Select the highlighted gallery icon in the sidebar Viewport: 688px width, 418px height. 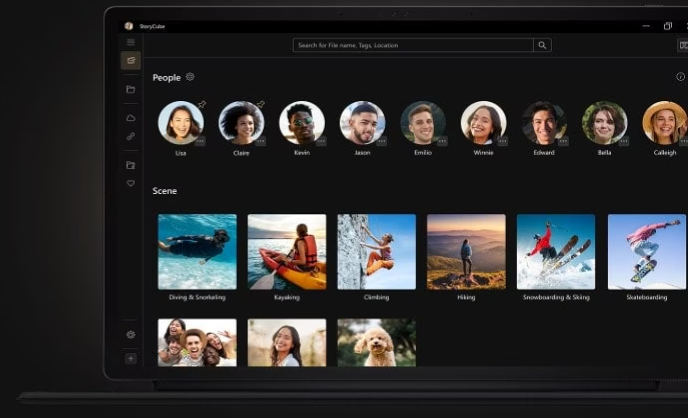(x=130, y=61)
